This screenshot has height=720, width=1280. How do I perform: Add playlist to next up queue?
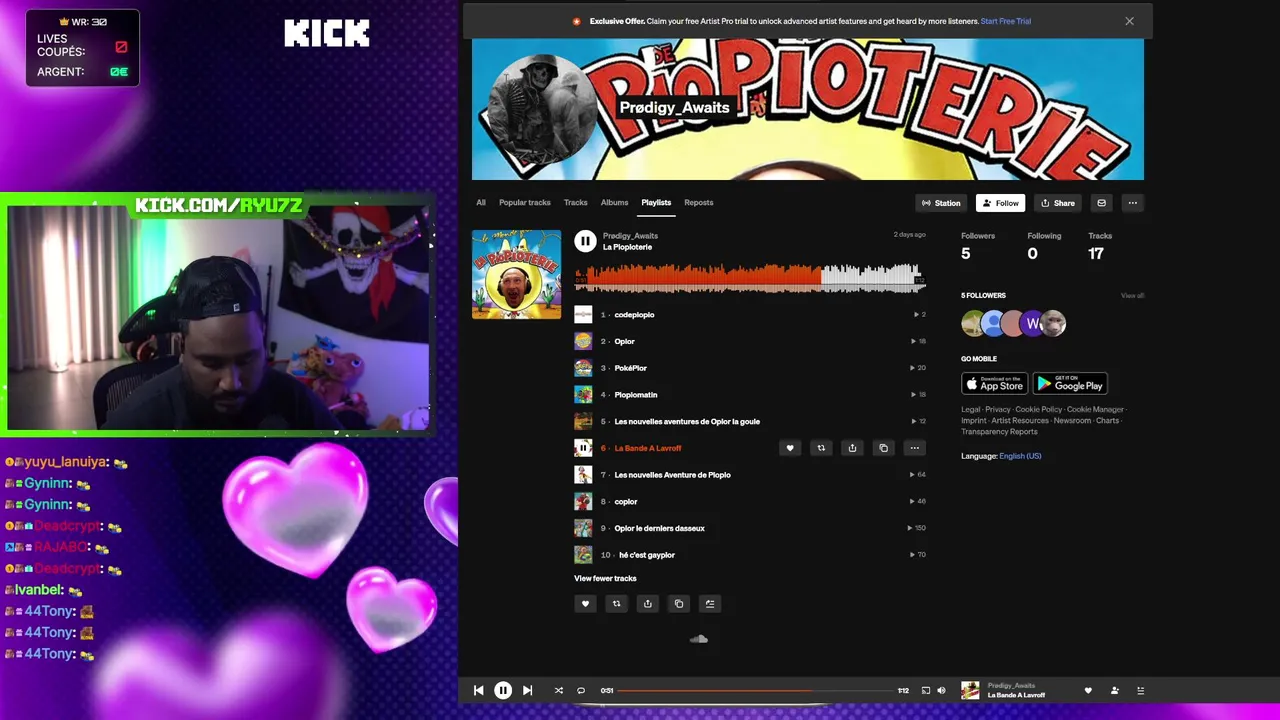click(x=710, y=604)
